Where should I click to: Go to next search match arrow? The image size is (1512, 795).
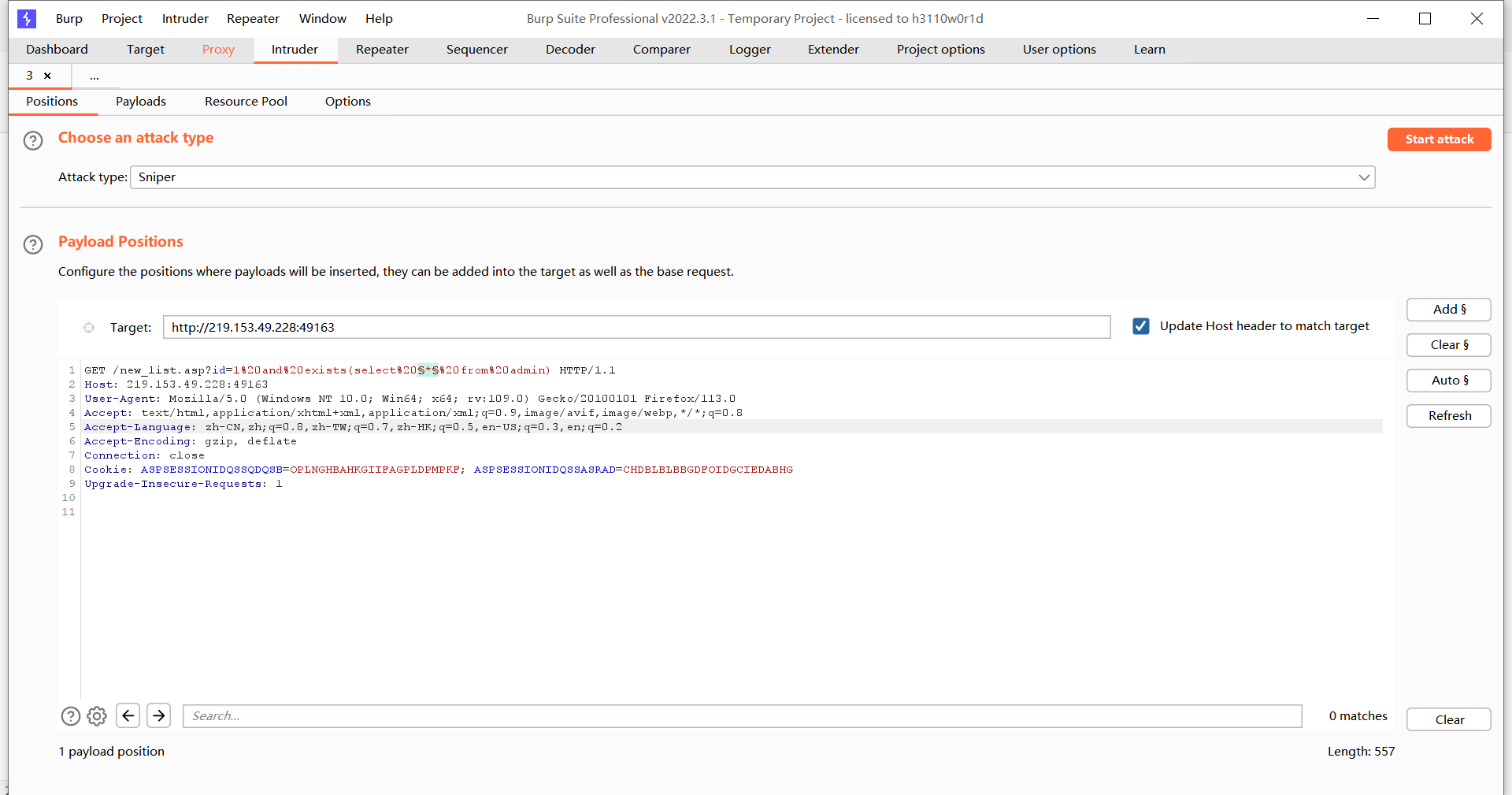click(x=158, y=715)
